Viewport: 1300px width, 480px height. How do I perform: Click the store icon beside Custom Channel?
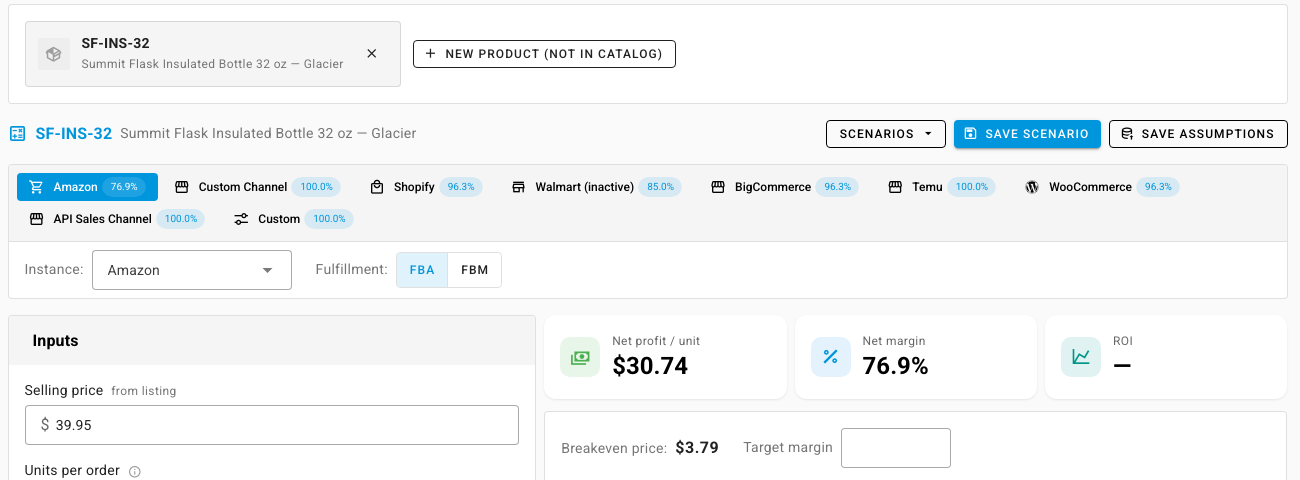pyautogui.click(x=182, y=187)
